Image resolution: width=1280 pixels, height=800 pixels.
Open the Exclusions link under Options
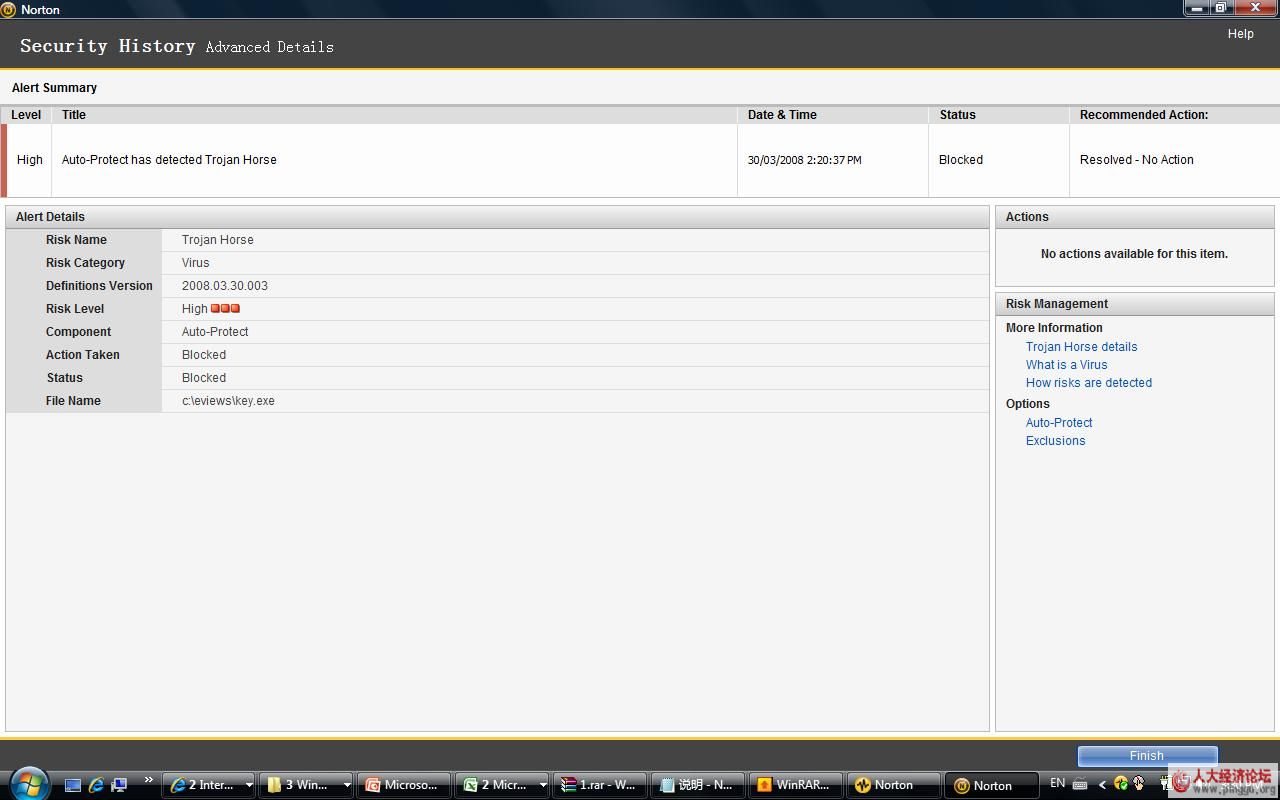pos(1055,441)
